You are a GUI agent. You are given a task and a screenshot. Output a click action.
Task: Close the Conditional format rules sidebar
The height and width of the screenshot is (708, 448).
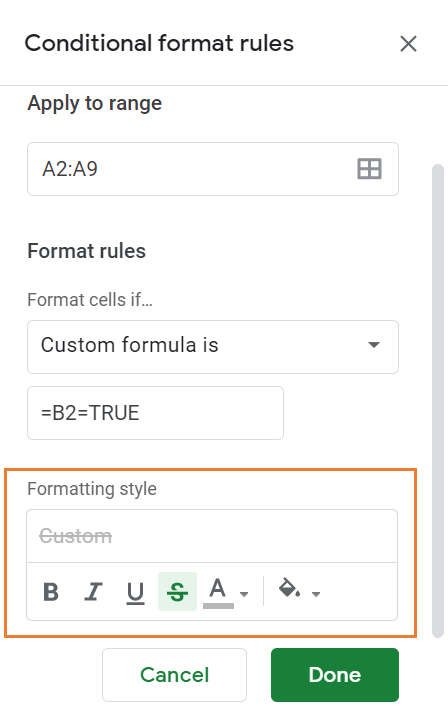pos(408,44)
